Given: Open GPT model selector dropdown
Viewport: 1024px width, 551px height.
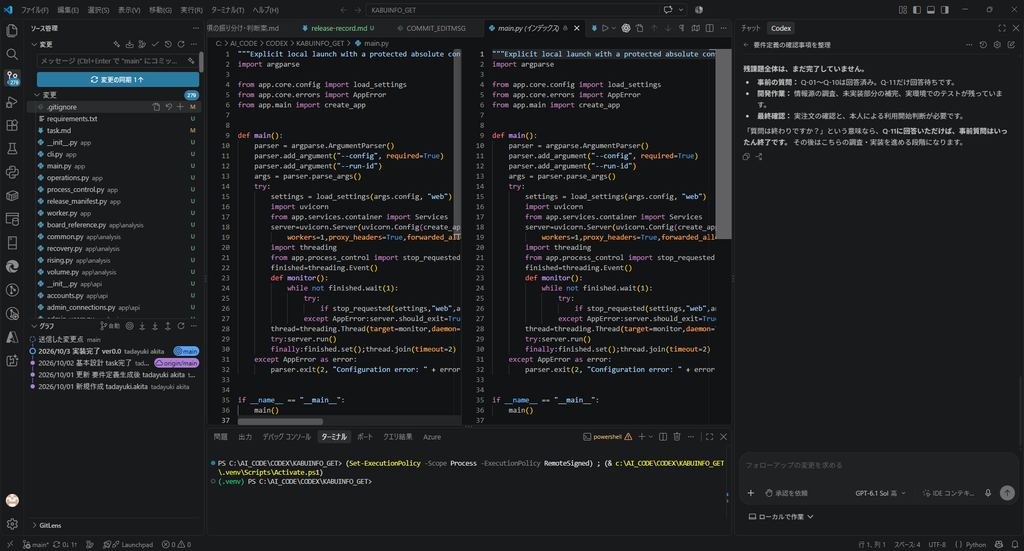Looking at the screenshot, I should click(x=880, y=493).
